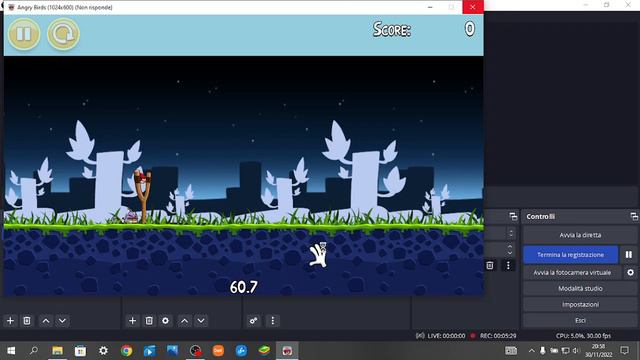Viewport: 640px width, 360px height.
Task: Open the transitions three-dot menu
Action: pos(508,266)
